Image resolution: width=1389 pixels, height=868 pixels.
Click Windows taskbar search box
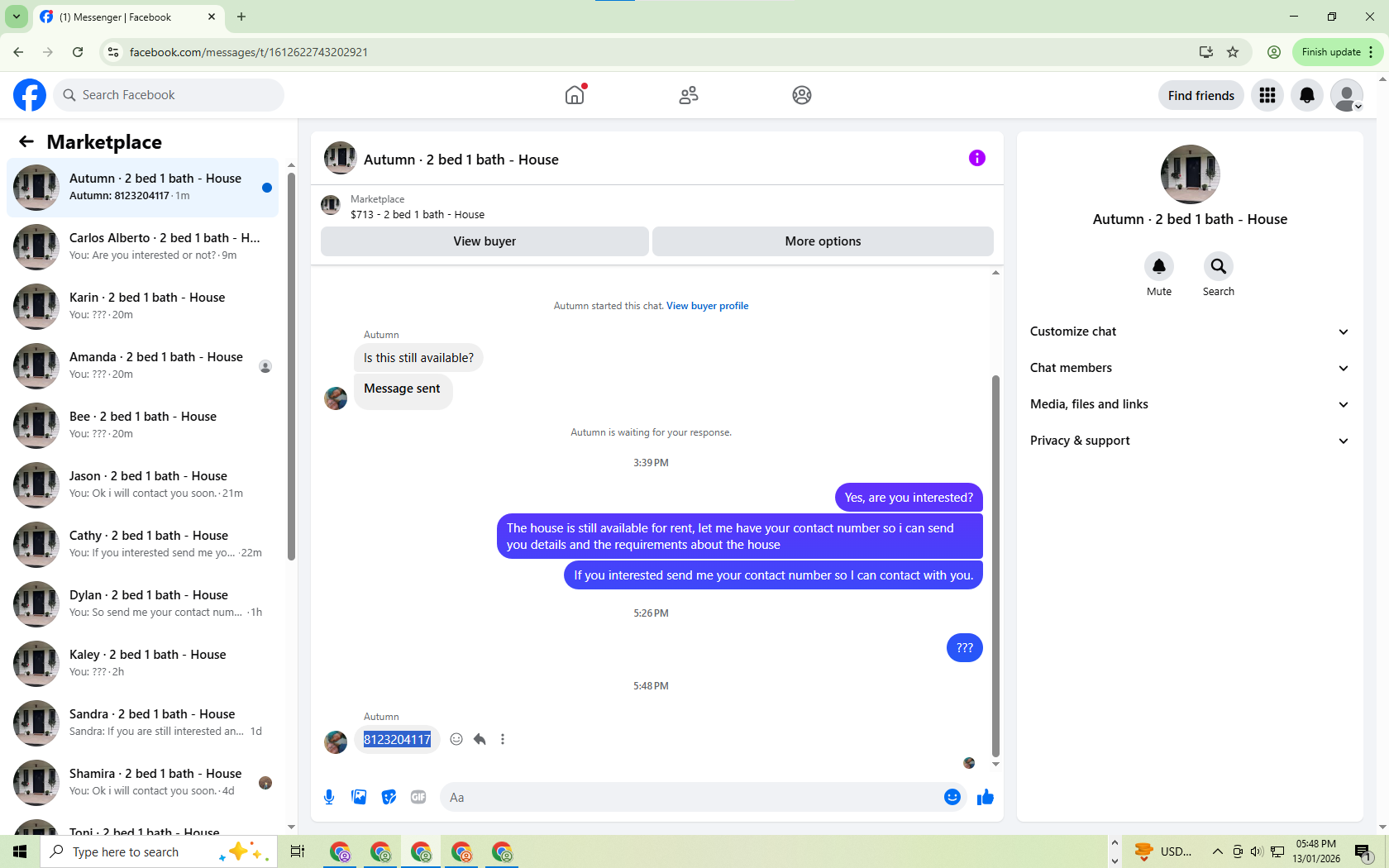click(x=157, y=851)
